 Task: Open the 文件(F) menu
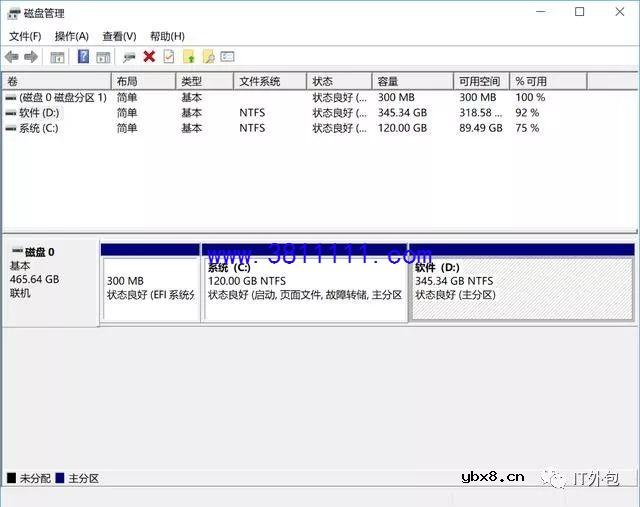[25, 36]
